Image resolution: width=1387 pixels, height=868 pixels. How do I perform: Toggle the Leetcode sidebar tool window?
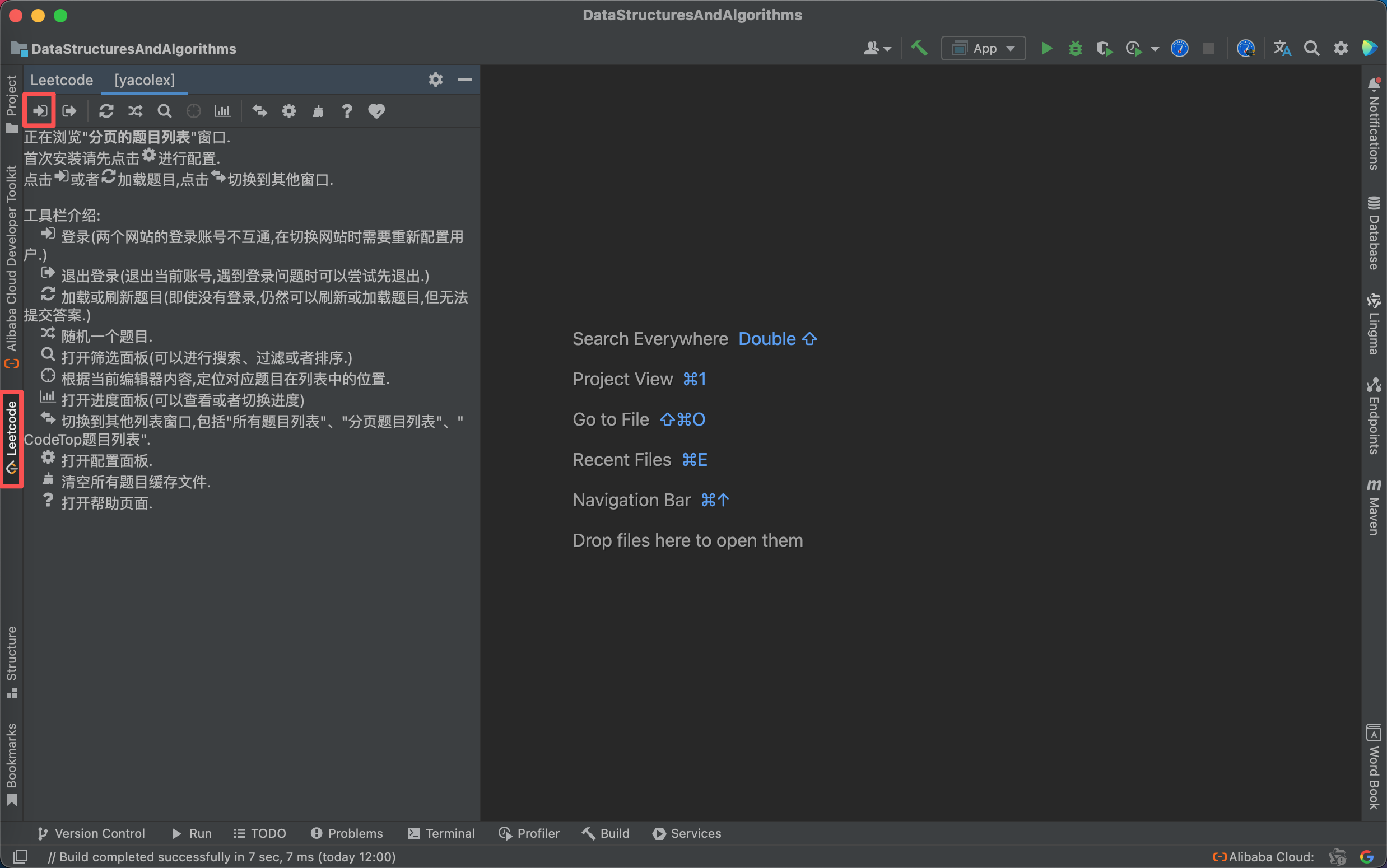pyautogui.click(x=11, y=438)
